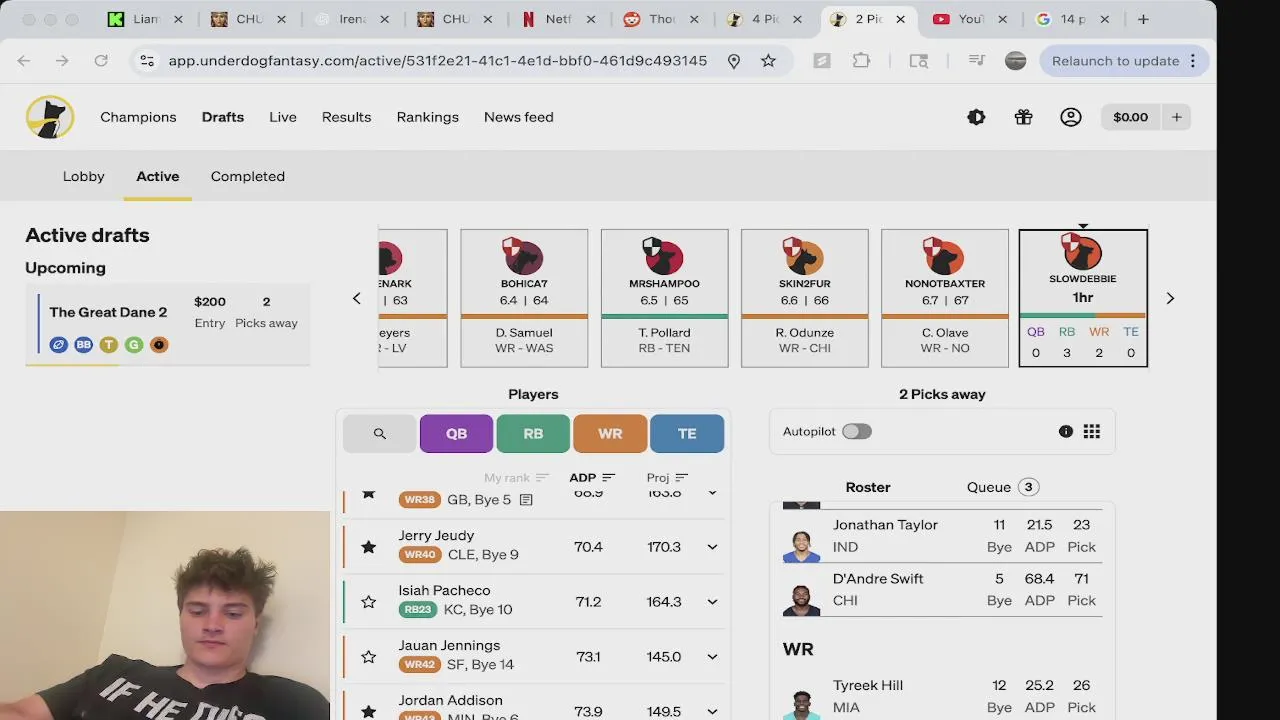Show the Queue tab
Screen dimensions: 1280x720
(x=1002, y=487)
